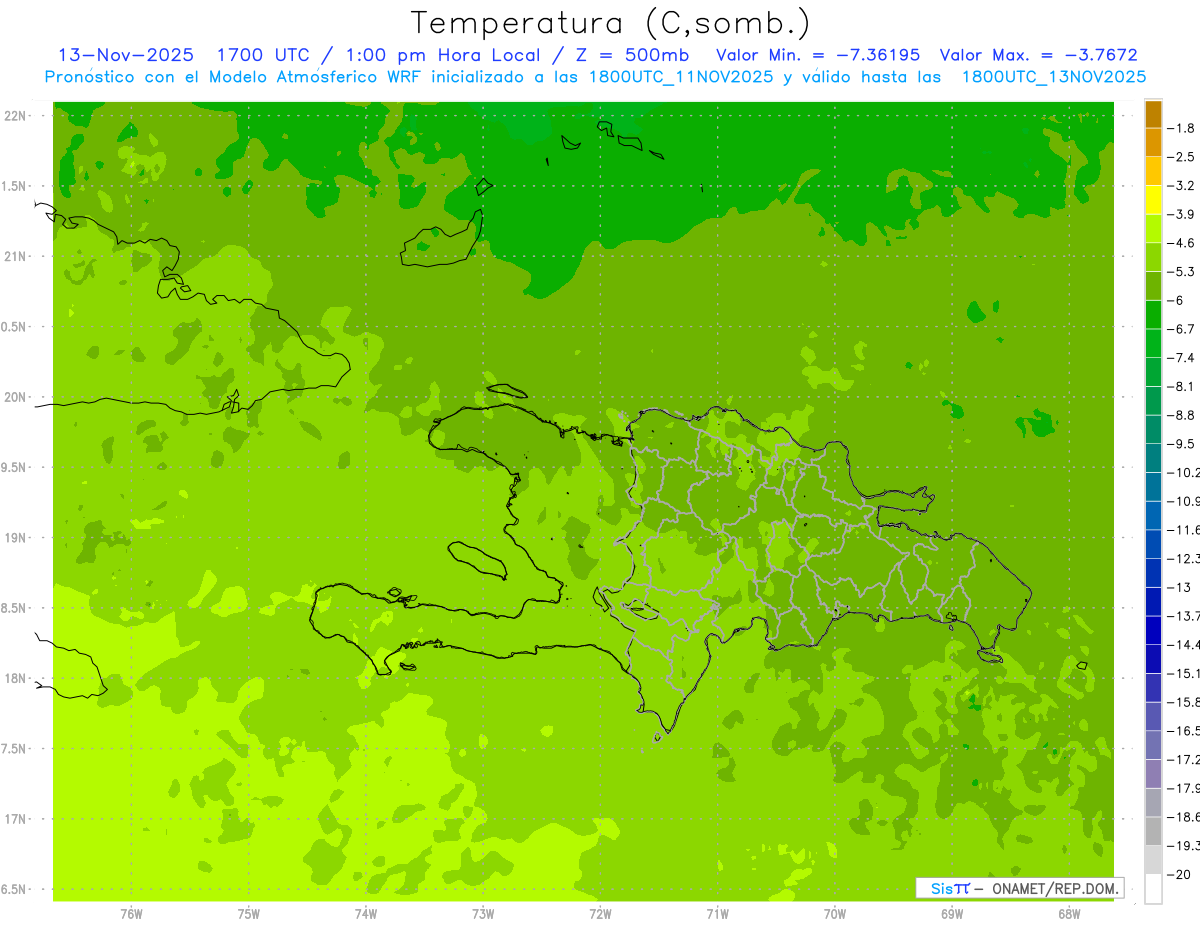Click the '18N' latitude axis label
This screenshot has width=1200, height=927.
15,678
